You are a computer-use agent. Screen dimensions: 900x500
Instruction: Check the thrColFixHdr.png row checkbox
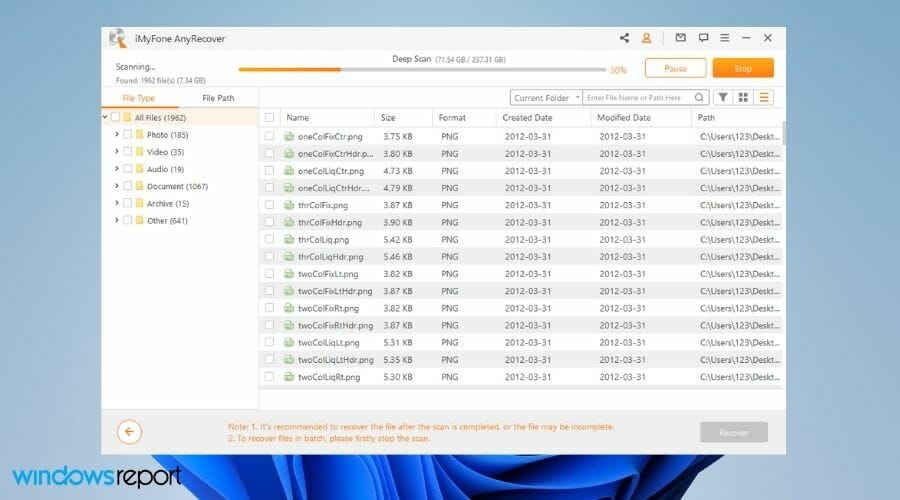click(269, 222)
